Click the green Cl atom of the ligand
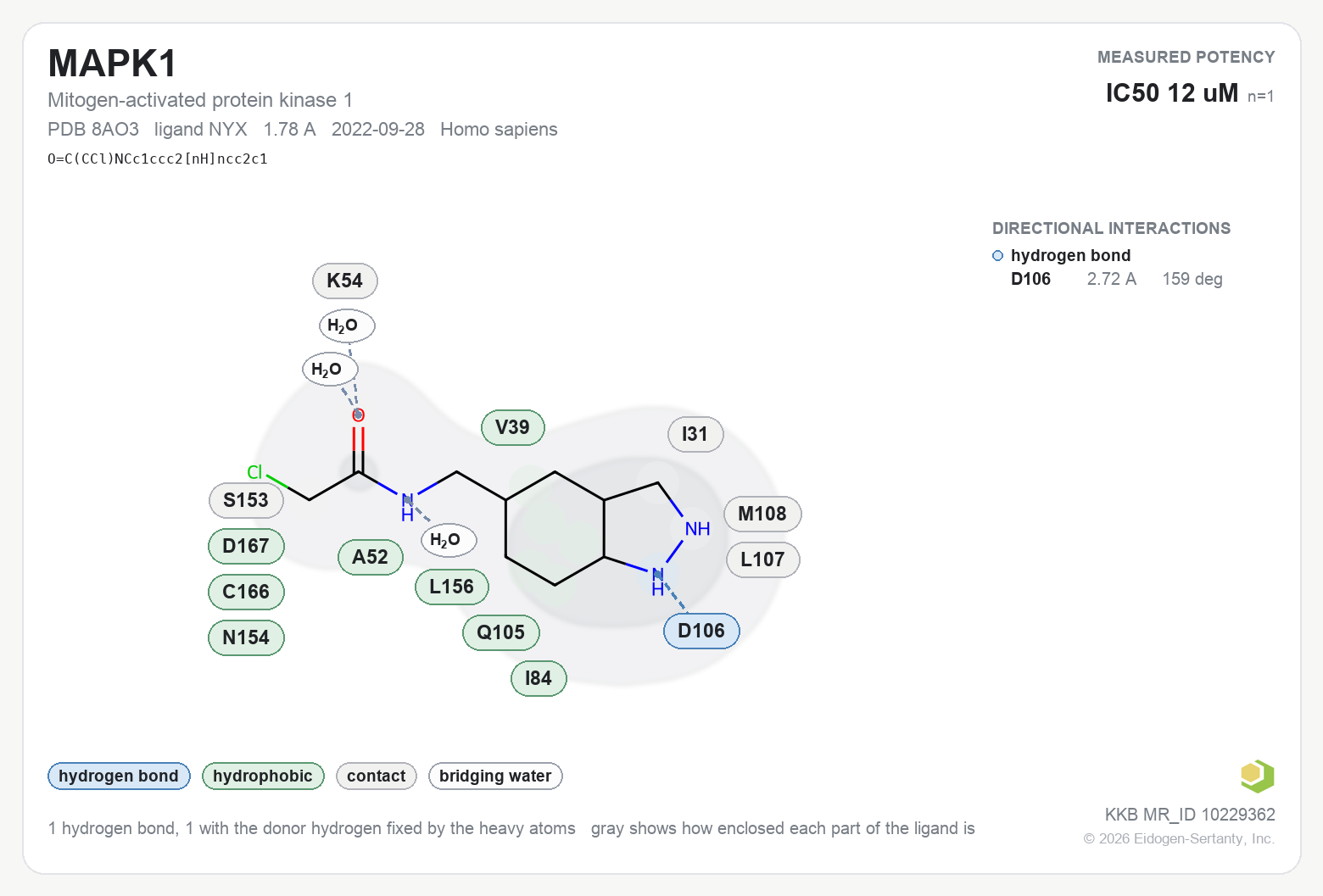 (x=254, y=473)
